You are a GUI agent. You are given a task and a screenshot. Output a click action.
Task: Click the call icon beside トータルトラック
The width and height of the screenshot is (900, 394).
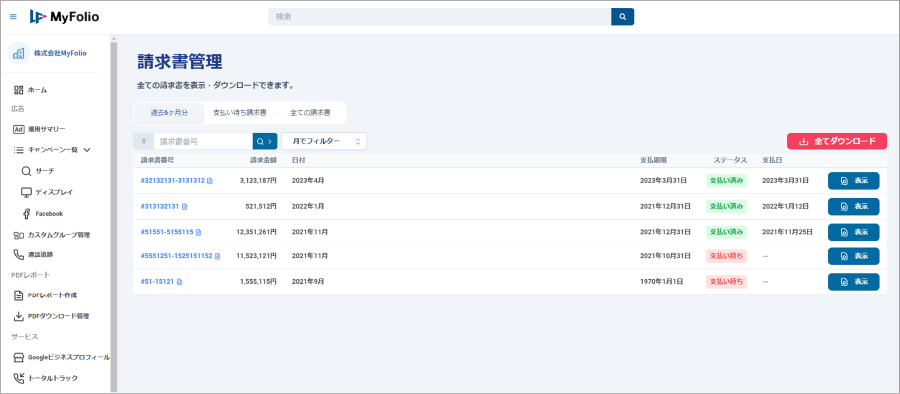coord(18,378)
